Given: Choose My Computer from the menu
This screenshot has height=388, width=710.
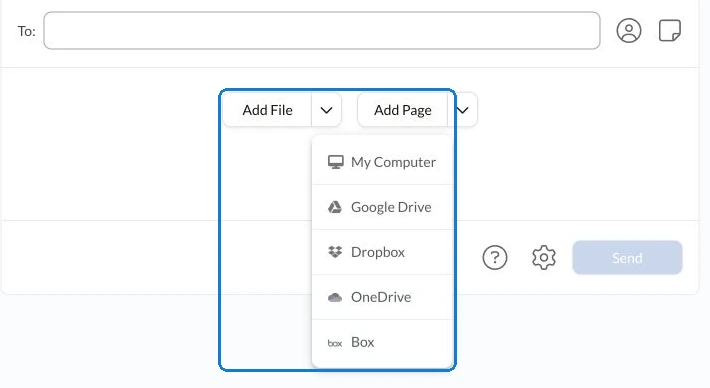Looking at the screenshot, I should [383, 162].
